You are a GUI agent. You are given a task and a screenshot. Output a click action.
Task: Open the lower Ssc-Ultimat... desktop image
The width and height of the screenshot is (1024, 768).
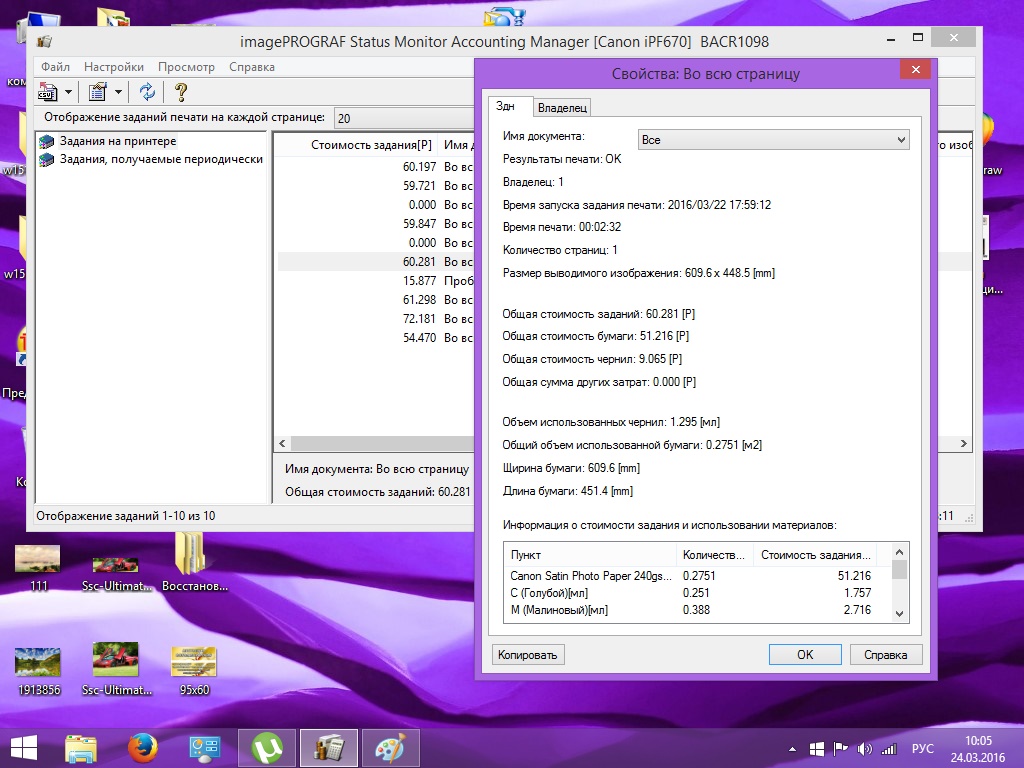pos(116,669)
